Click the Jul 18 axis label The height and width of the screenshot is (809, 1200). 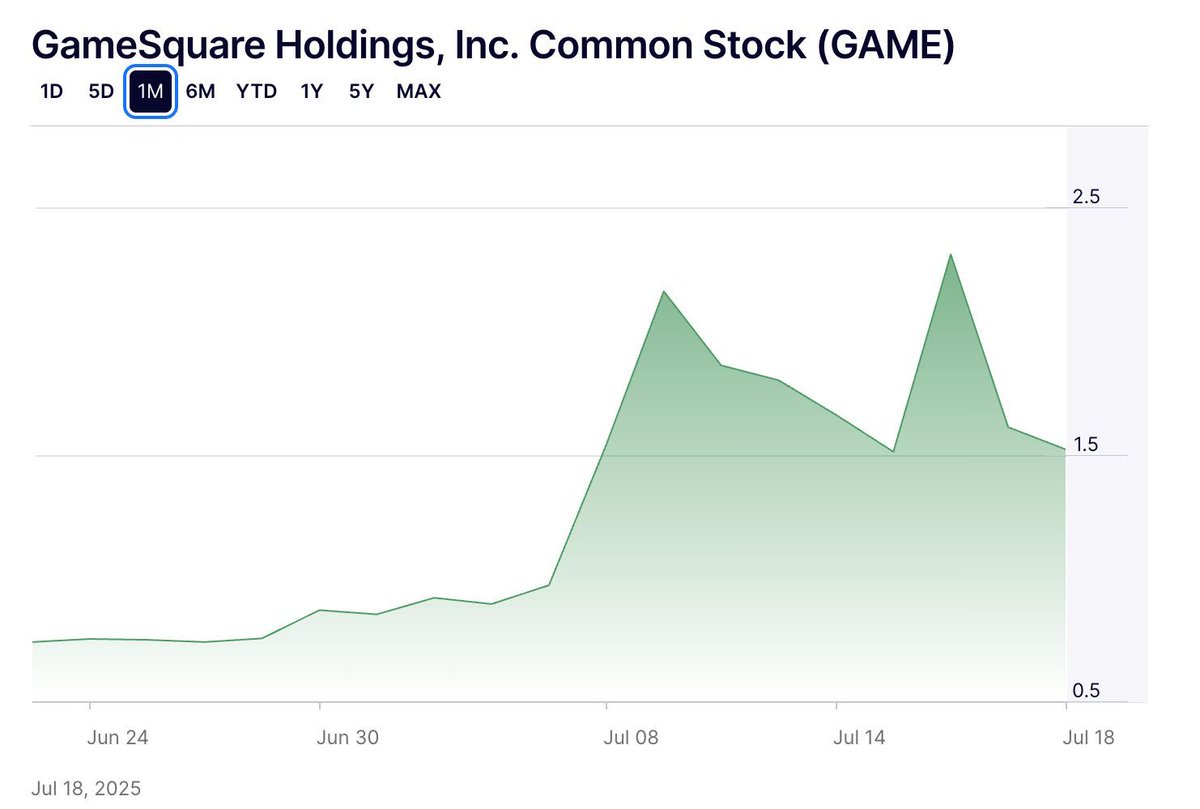pyautogui.click(x=1090, y=739)
